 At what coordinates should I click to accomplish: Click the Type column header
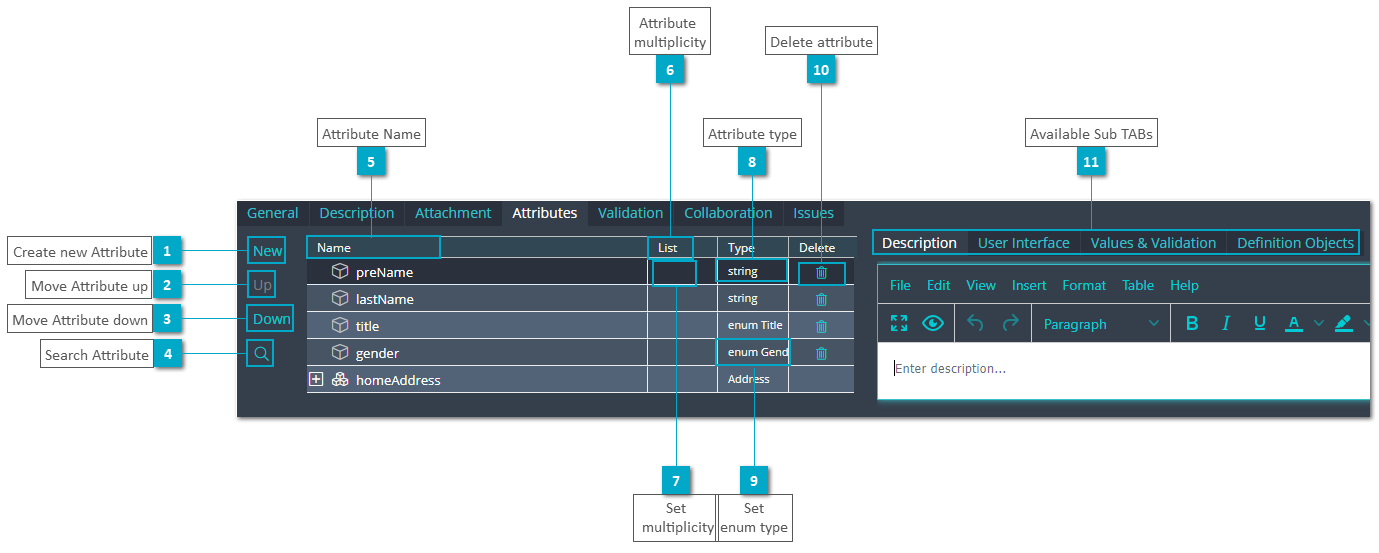point(753,247)
